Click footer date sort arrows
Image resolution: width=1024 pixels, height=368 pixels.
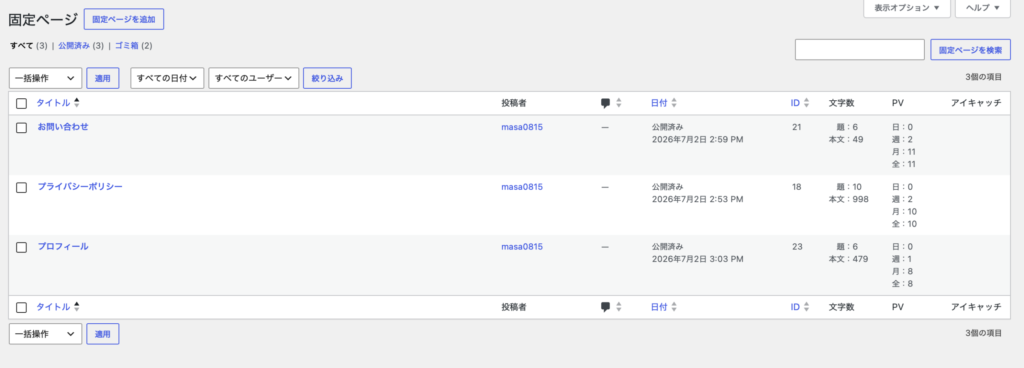point(674,307)
